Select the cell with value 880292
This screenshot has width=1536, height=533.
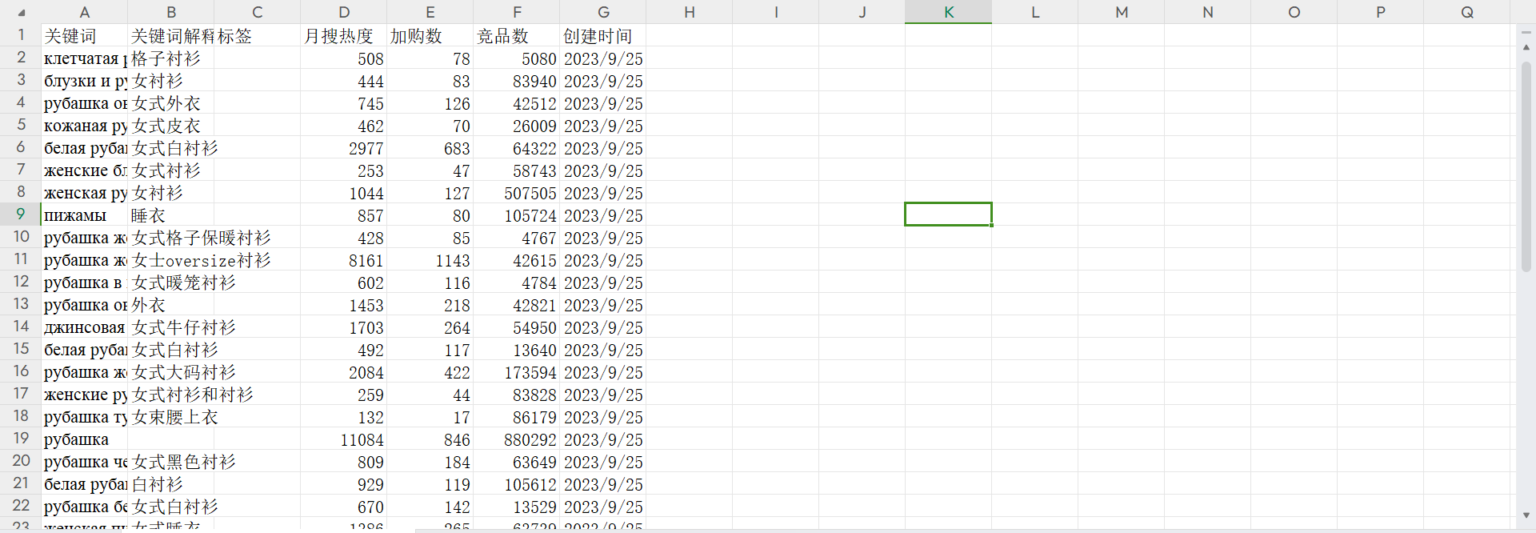pos(516,439)
